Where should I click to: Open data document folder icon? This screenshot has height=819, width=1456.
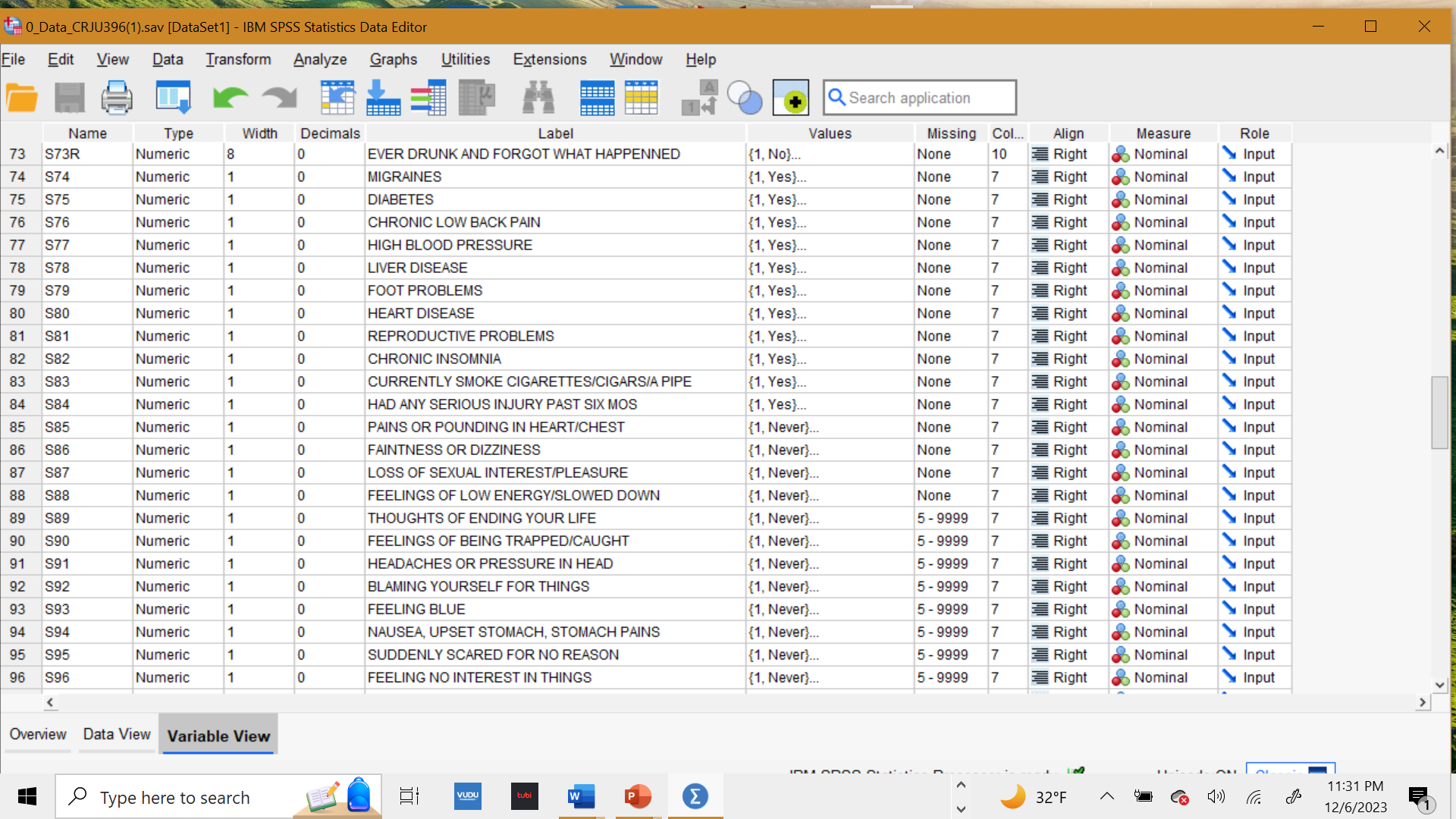[22, 98]
